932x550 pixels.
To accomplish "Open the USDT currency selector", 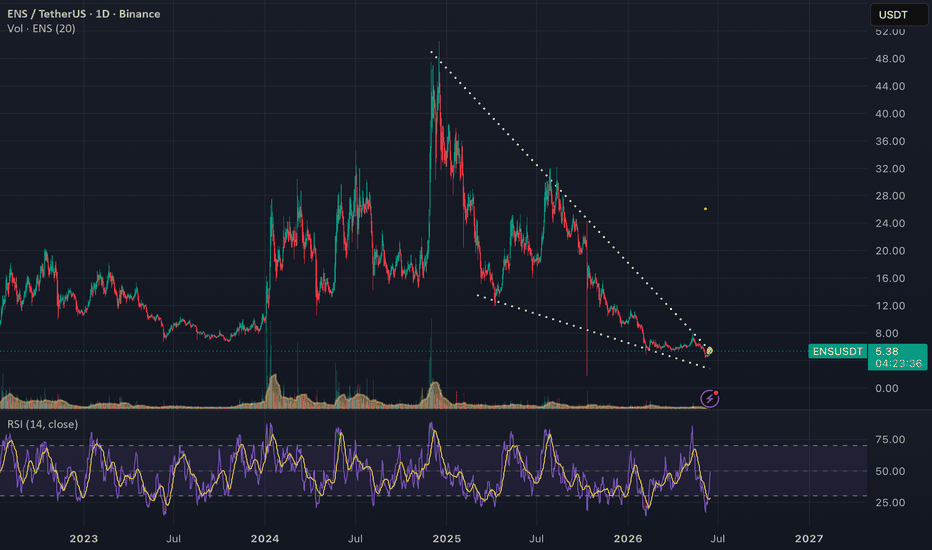I will [x=898, y=14].
